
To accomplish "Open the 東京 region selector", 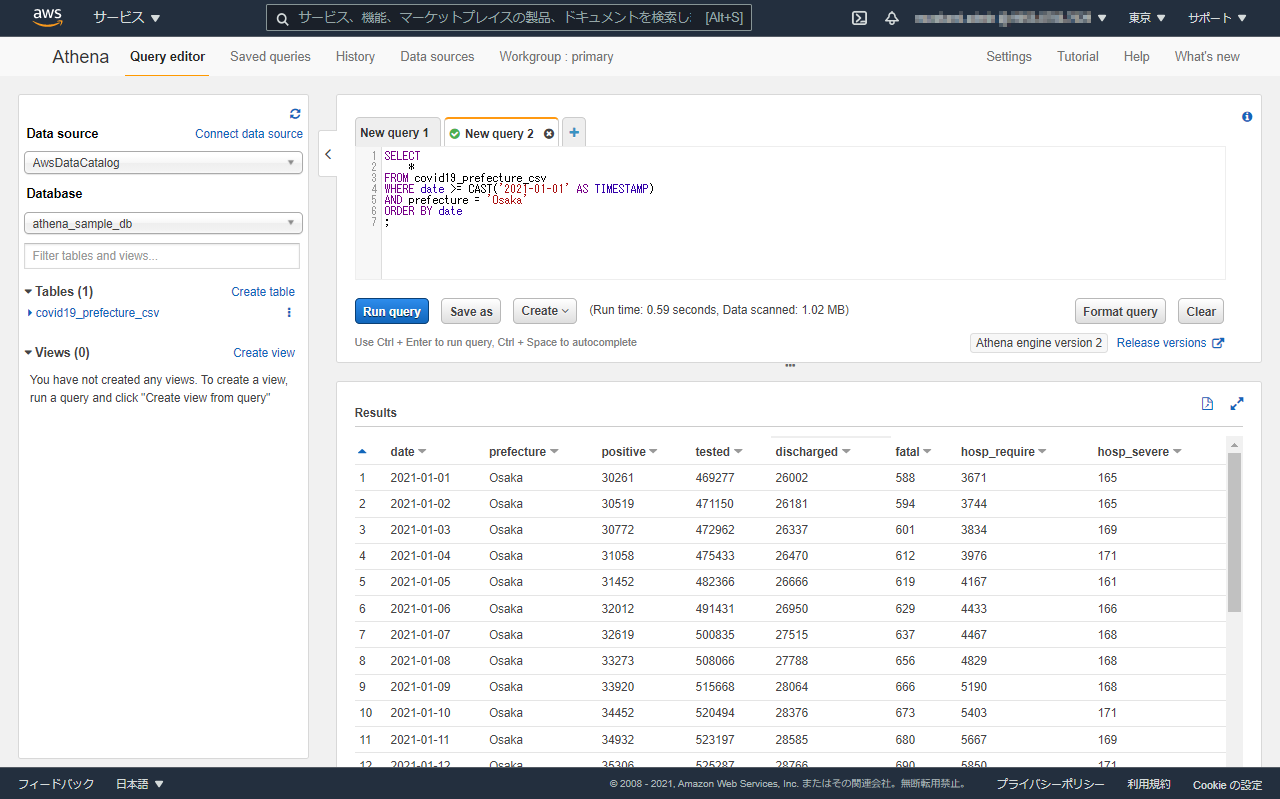I will (1147, 18).
